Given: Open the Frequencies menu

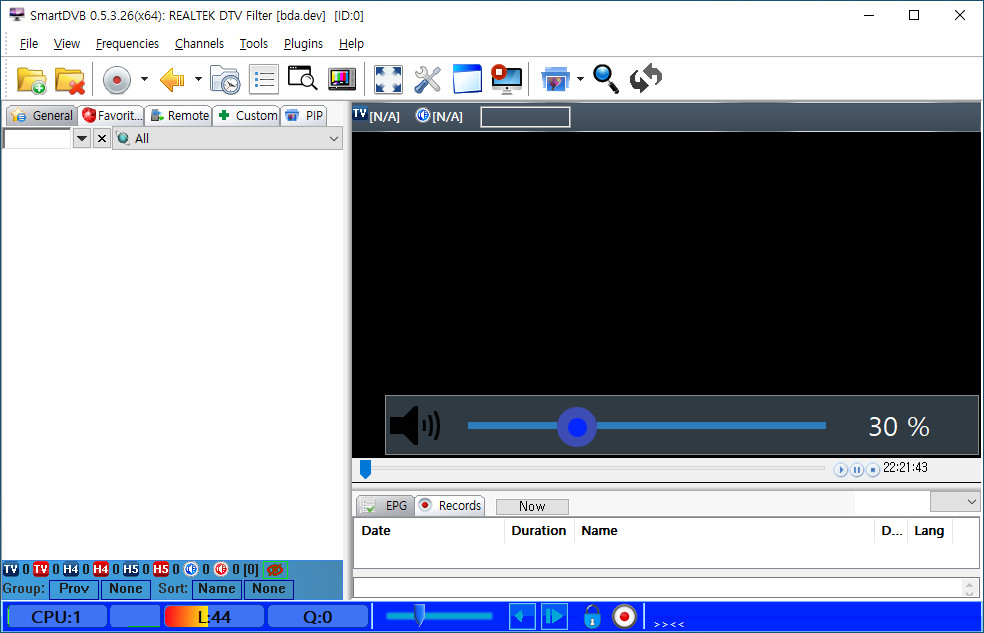Looking at the screenshot, I should tap(127, 43).
